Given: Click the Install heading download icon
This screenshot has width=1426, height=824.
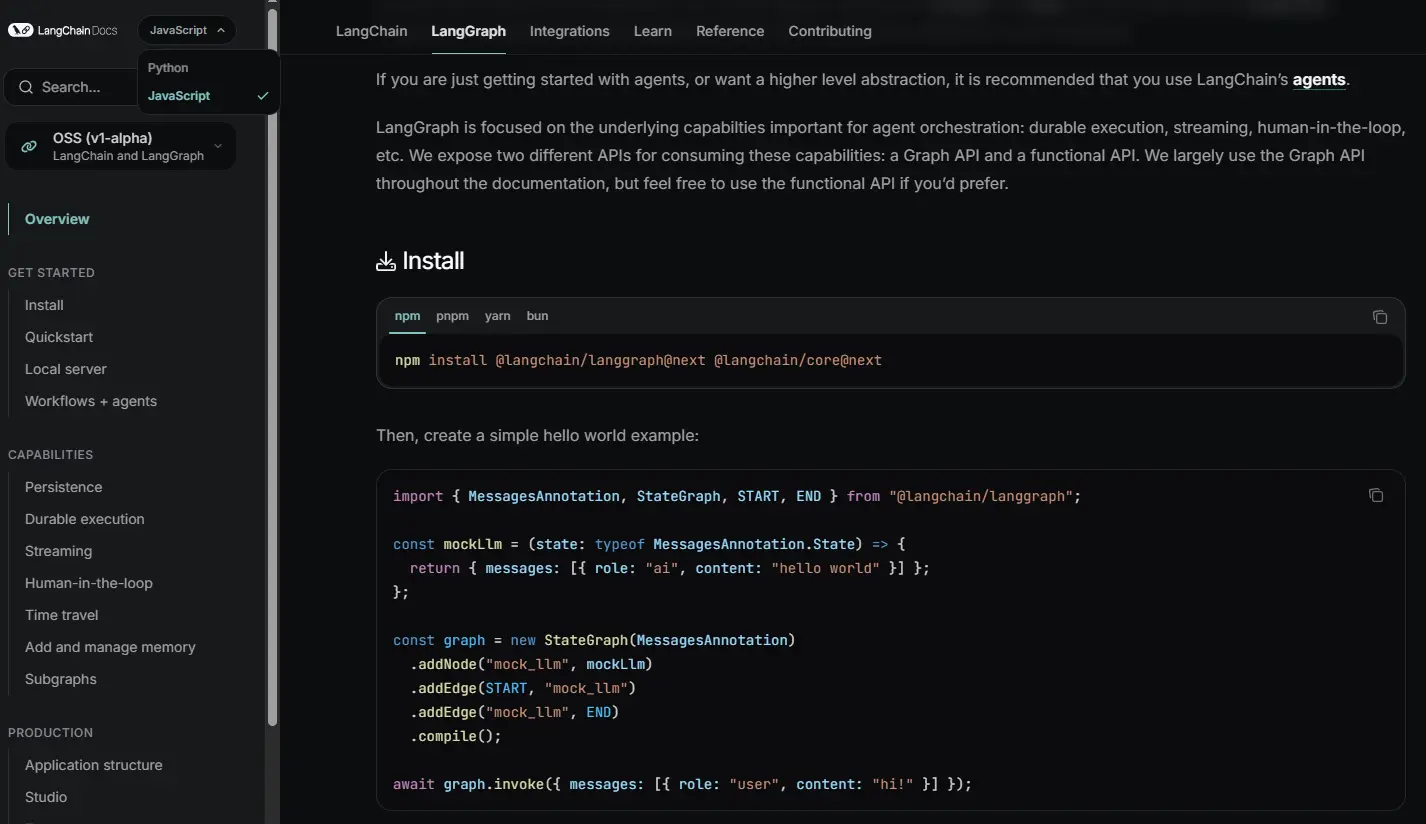Looking at the screenshot, I should [386, 261].
